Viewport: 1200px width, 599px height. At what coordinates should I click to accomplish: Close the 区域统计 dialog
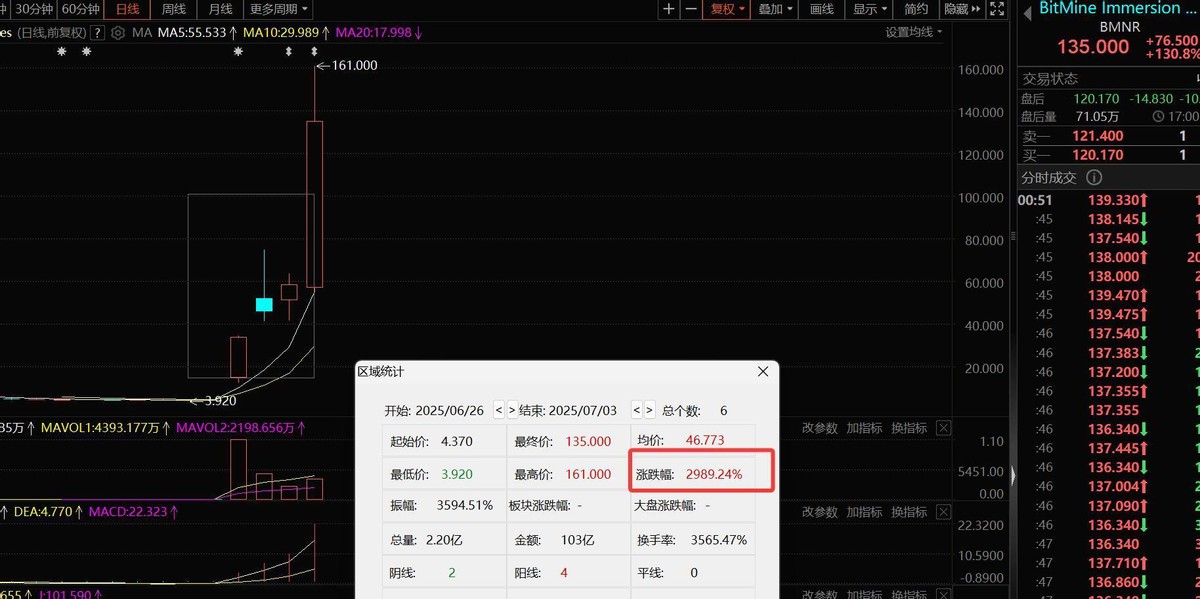click(x=763, y=371)
